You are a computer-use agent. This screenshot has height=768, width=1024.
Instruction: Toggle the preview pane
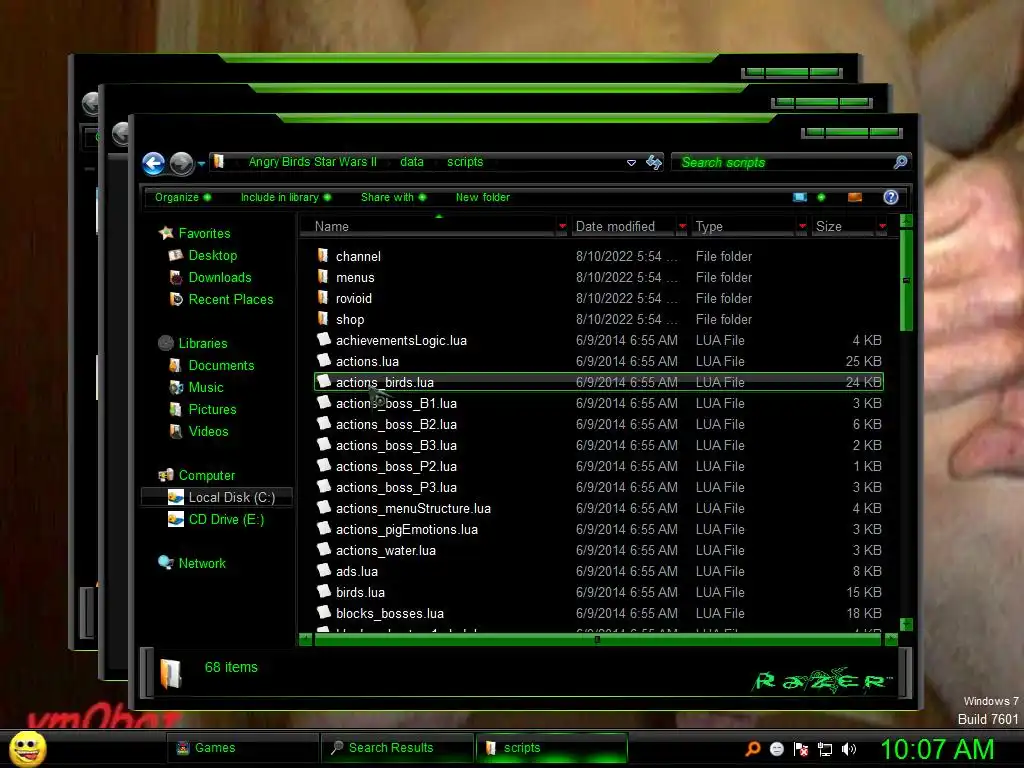point(855,197)
